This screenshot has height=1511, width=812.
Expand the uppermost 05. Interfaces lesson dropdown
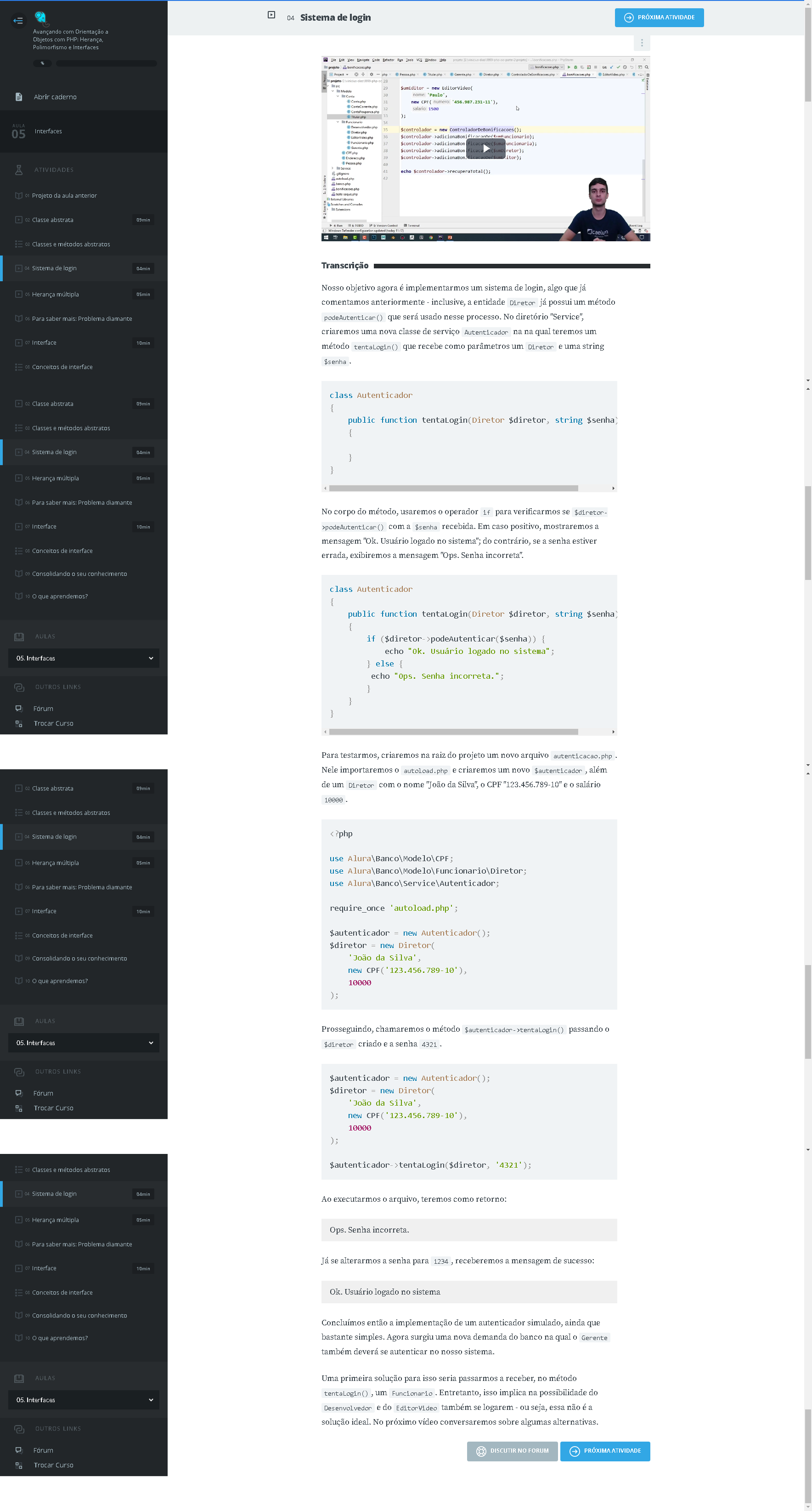point(84,658)
